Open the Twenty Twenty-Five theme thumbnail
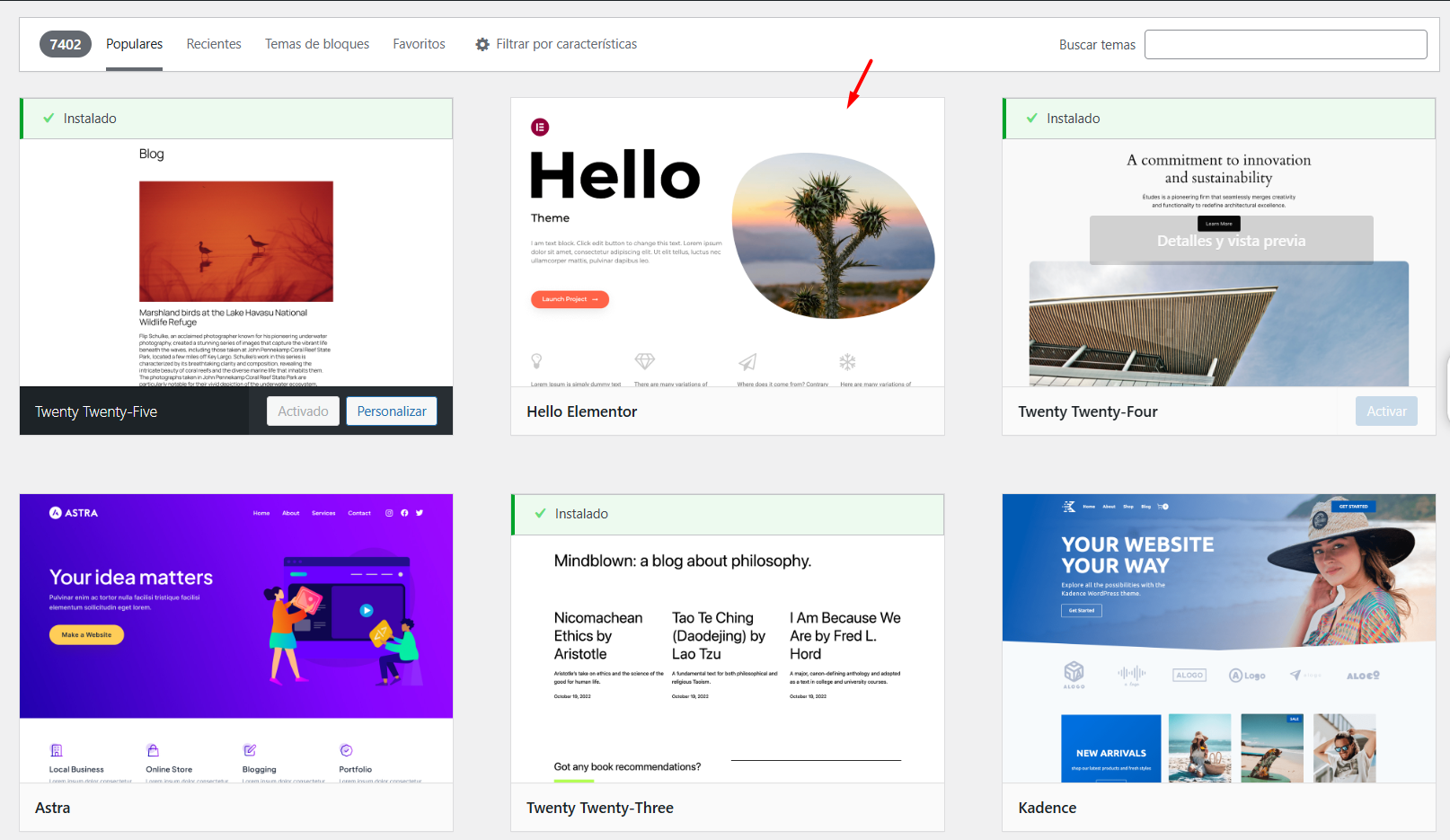This screenshot has width=1450, height=840. point(236,262)
